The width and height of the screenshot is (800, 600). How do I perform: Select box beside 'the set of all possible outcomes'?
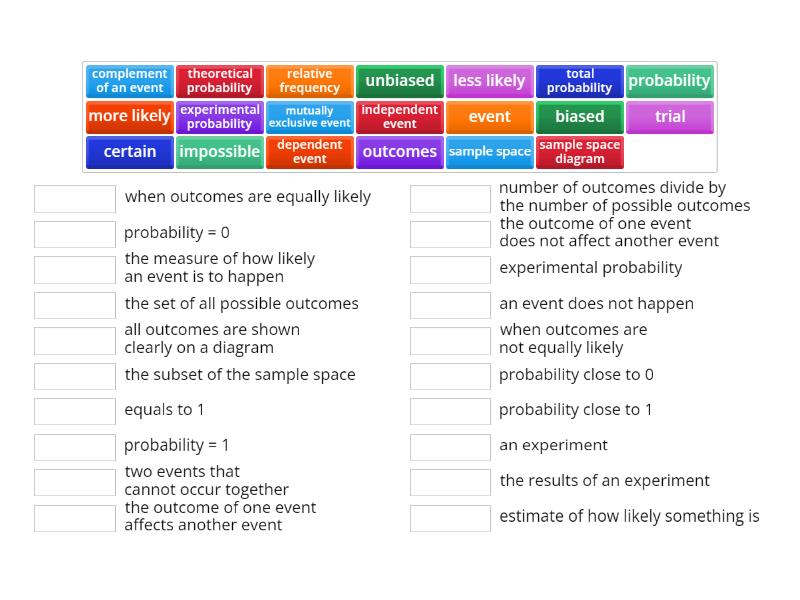75,305
